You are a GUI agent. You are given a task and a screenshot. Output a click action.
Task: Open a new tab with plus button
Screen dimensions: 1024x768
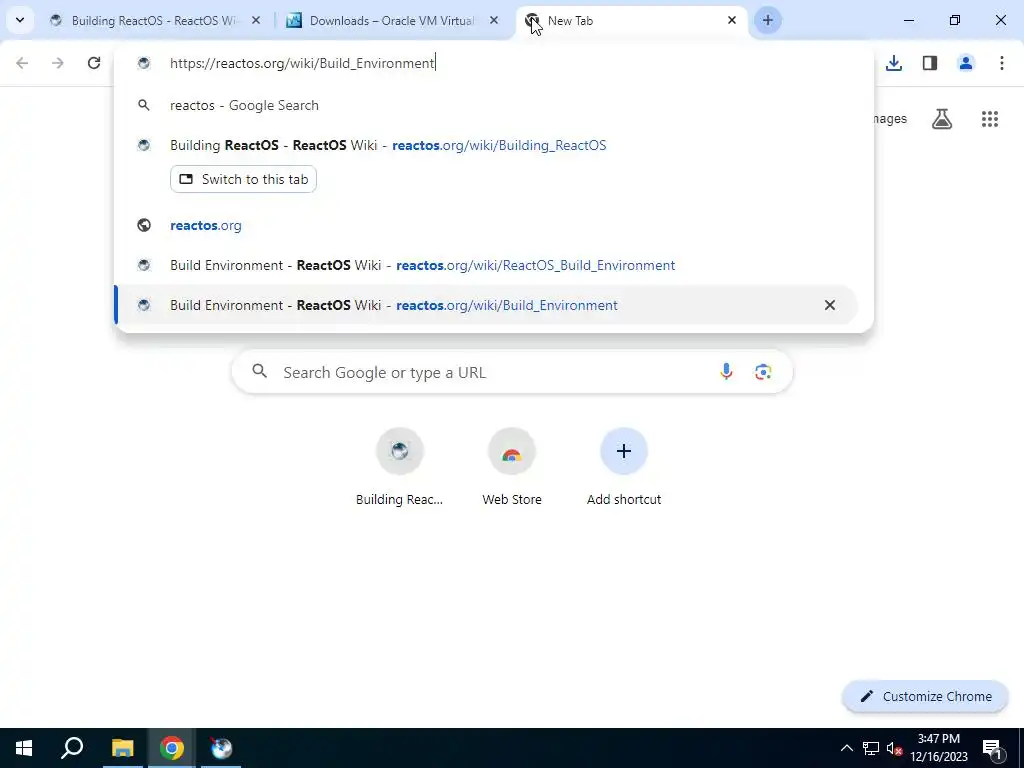pos(767,20)
